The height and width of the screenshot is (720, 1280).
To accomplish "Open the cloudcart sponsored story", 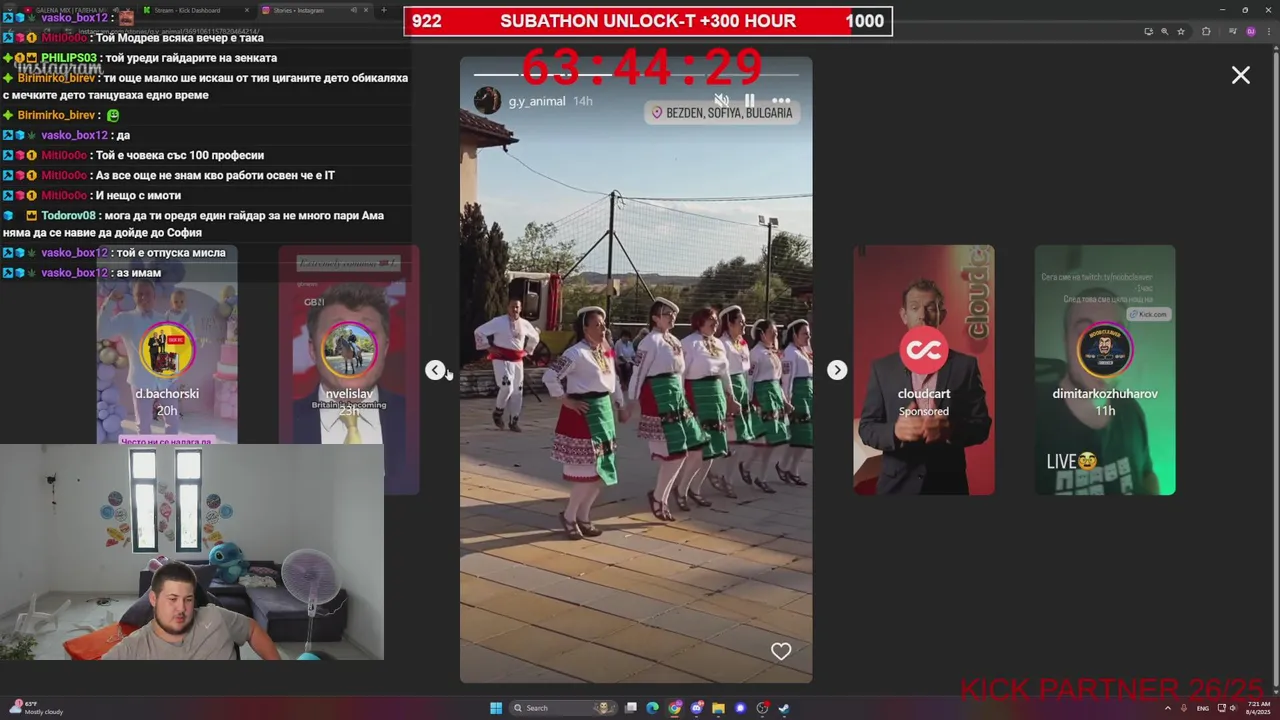I will point(924,370).
